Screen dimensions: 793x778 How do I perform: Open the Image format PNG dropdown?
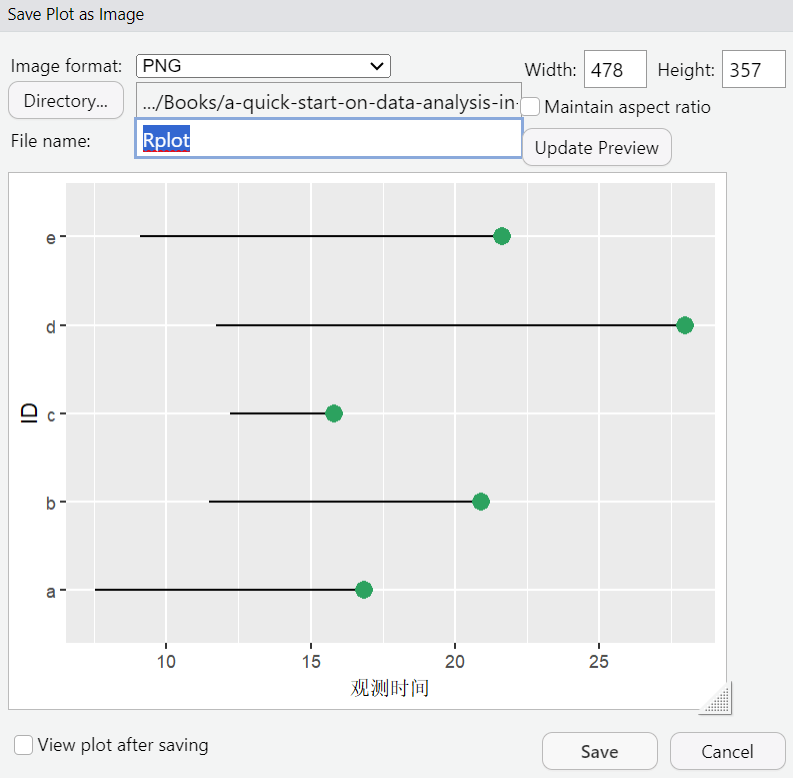point(263,66)
